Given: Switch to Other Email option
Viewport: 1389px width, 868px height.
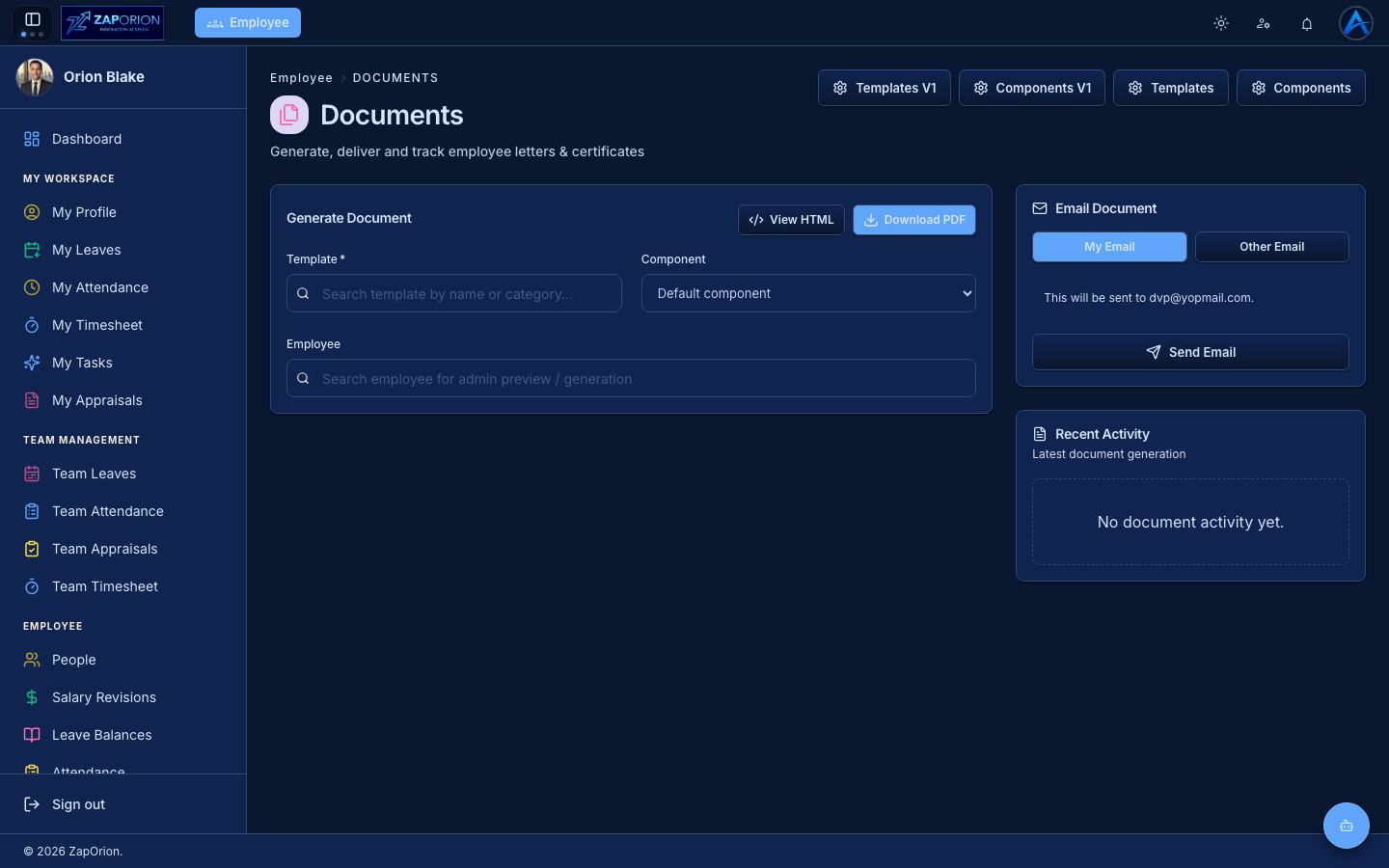Looking at the screenshot, I should (1271, 247).
